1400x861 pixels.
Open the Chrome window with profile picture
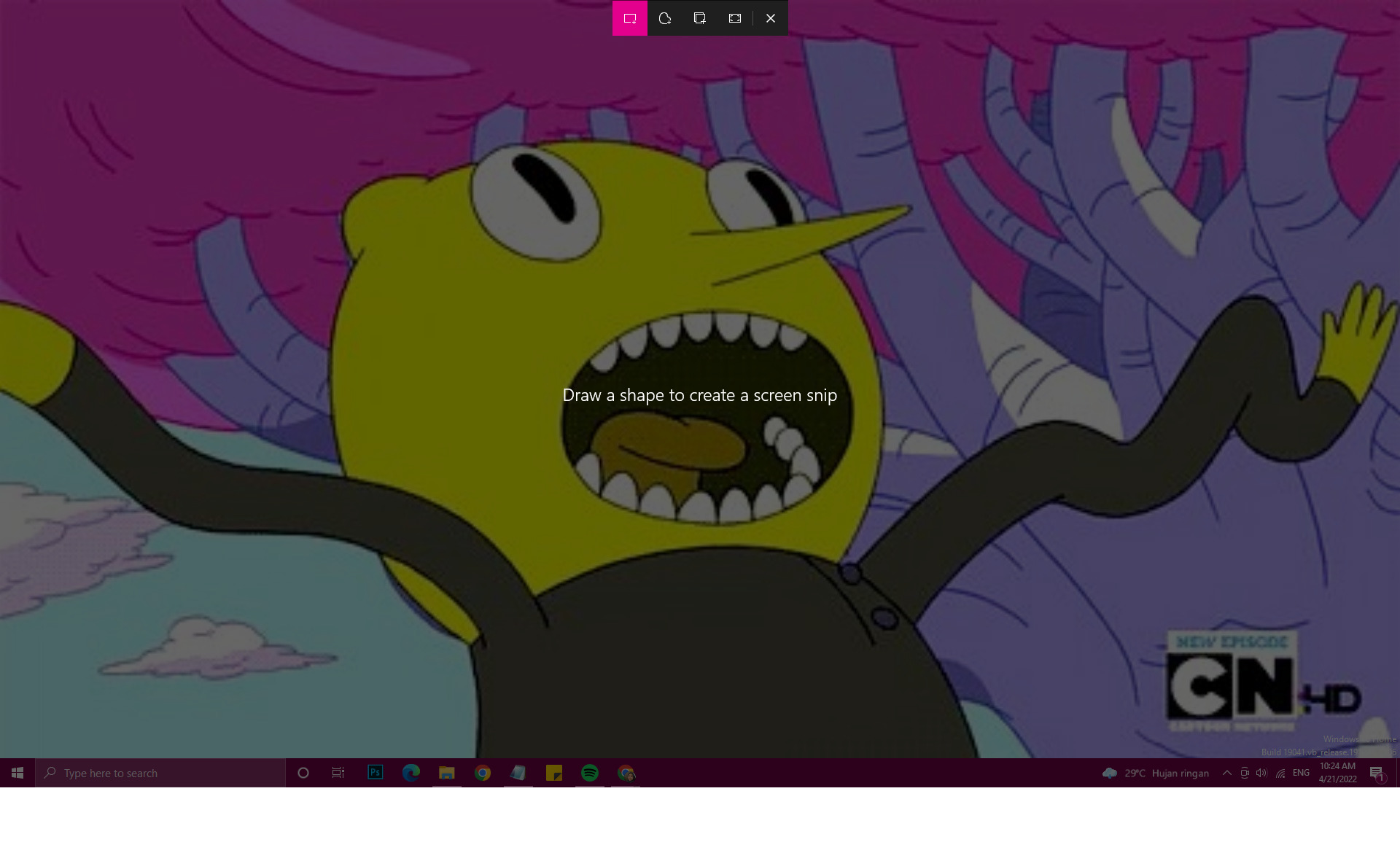626,773
